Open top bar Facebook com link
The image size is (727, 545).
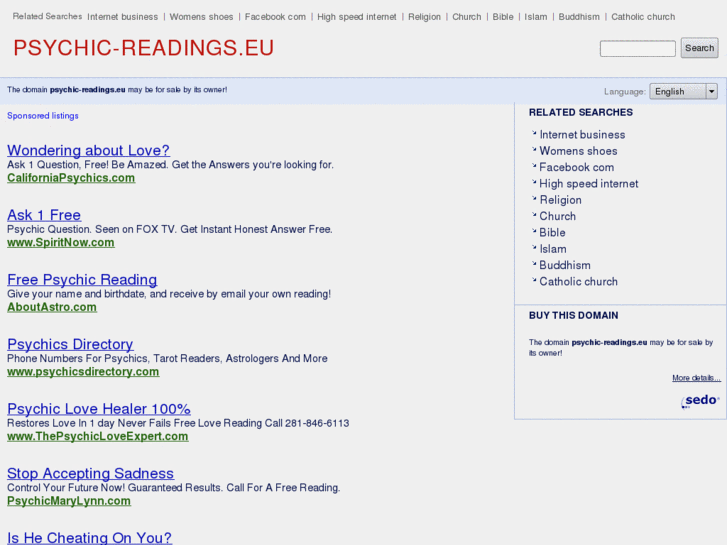tap(275, 17)
